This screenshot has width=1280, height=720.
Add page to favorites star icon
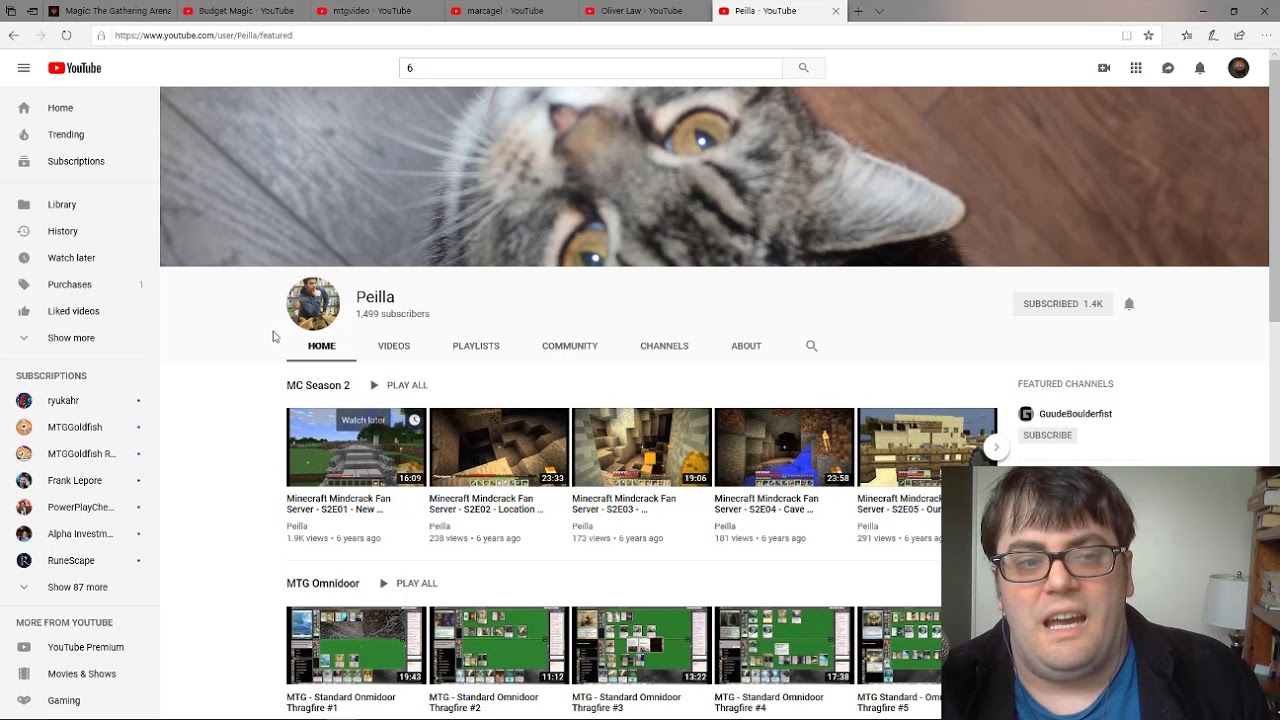pyautogui.click(x=1149, y=35)
